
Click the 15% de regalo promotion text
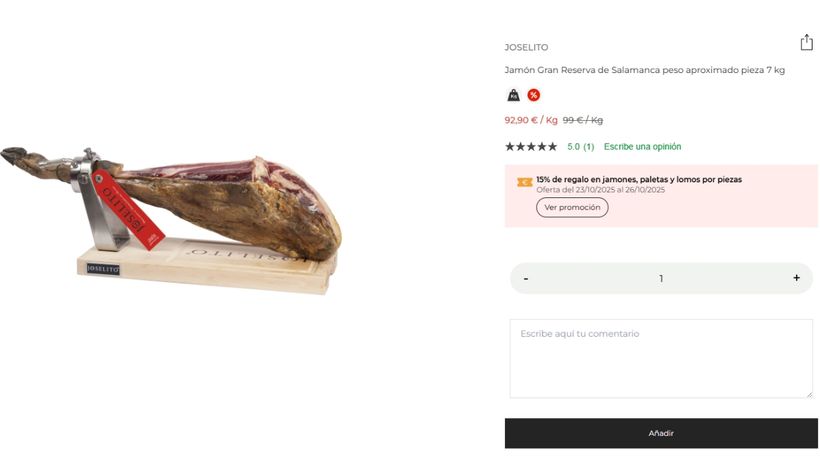[x=638, y=180]
